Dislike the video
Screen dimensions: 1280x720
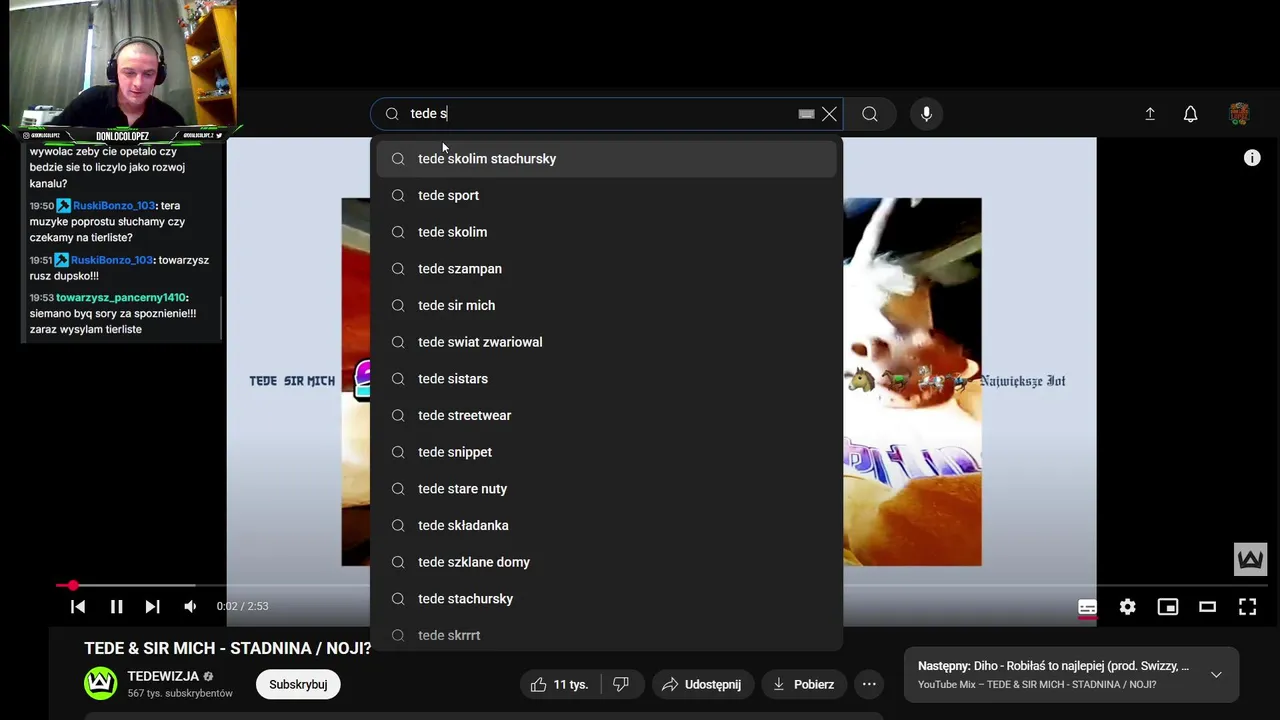point(621,684)
